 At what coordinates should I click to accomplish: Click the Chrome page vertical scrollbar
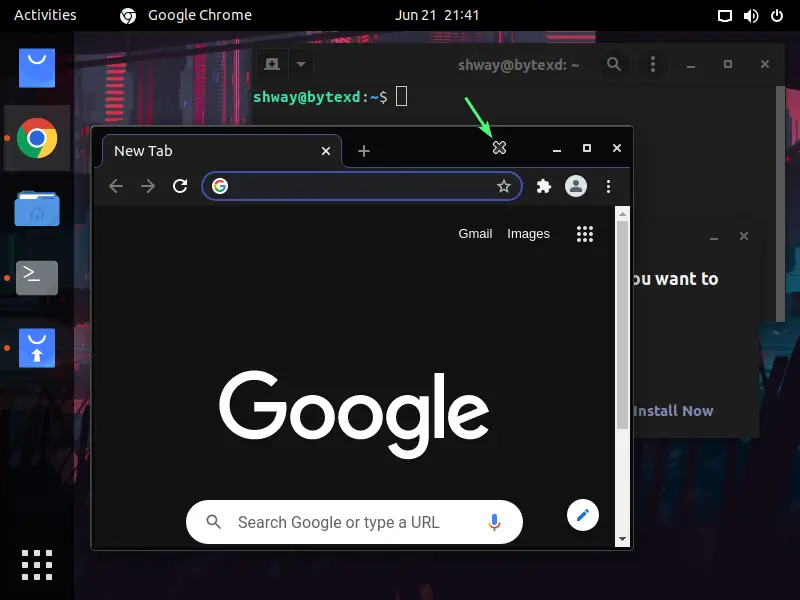pos(622,377)
